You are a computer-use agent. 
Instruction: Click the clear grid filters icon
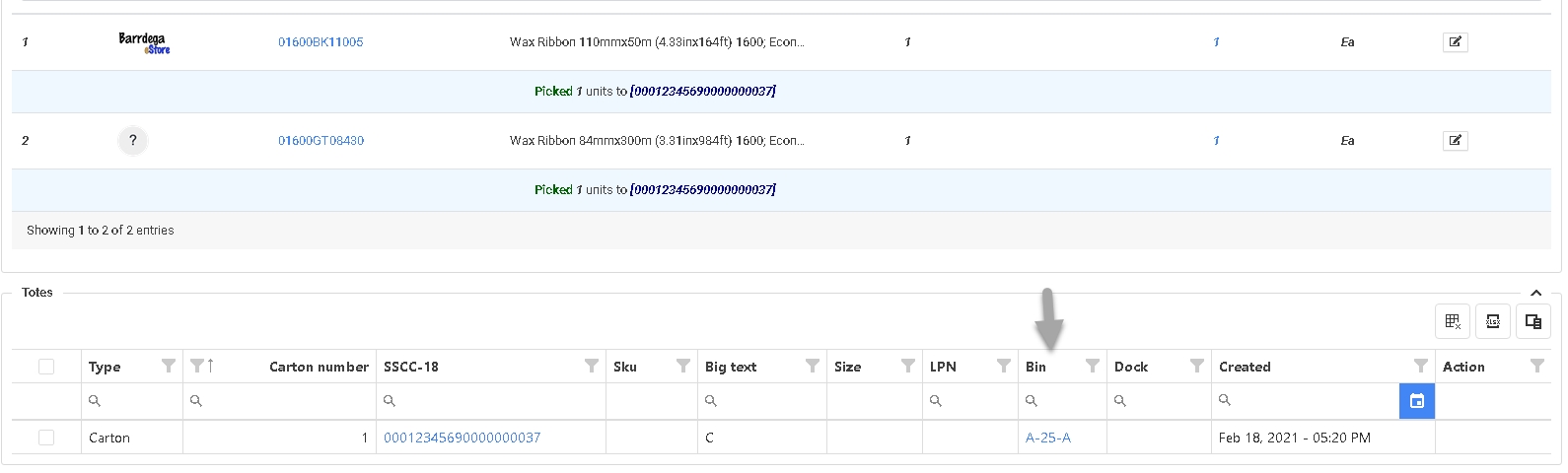1453,321
